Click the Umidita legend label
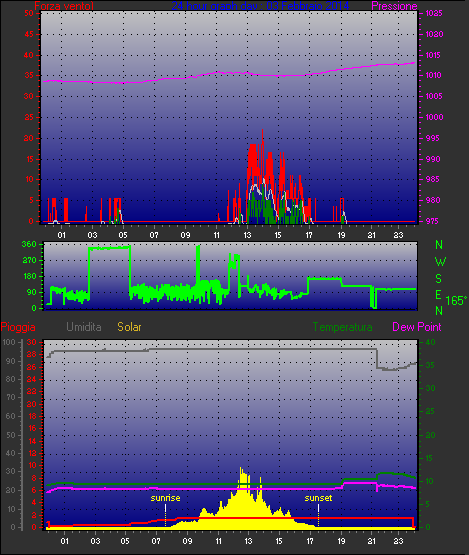 pyautogui.click(x=84, y=327)
